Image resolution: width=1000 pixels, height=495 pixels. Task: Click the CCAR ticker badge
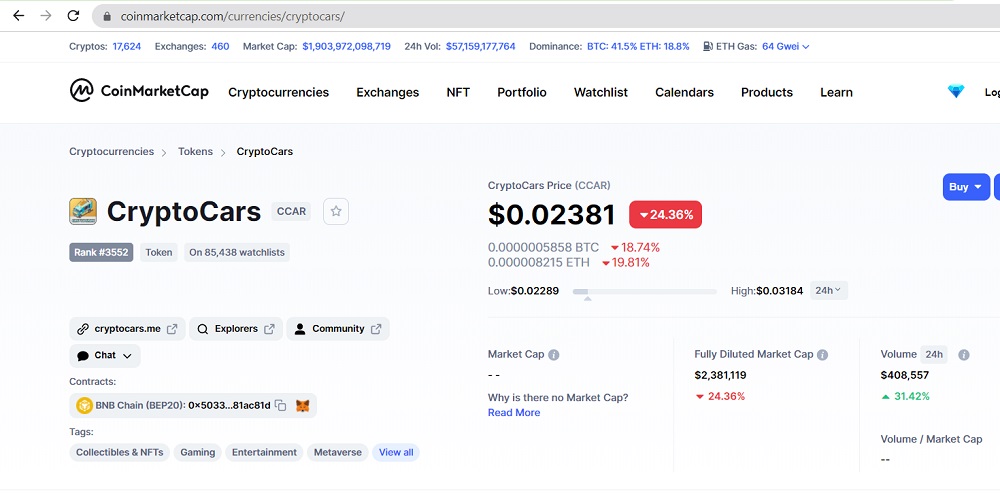pos(291,212)
